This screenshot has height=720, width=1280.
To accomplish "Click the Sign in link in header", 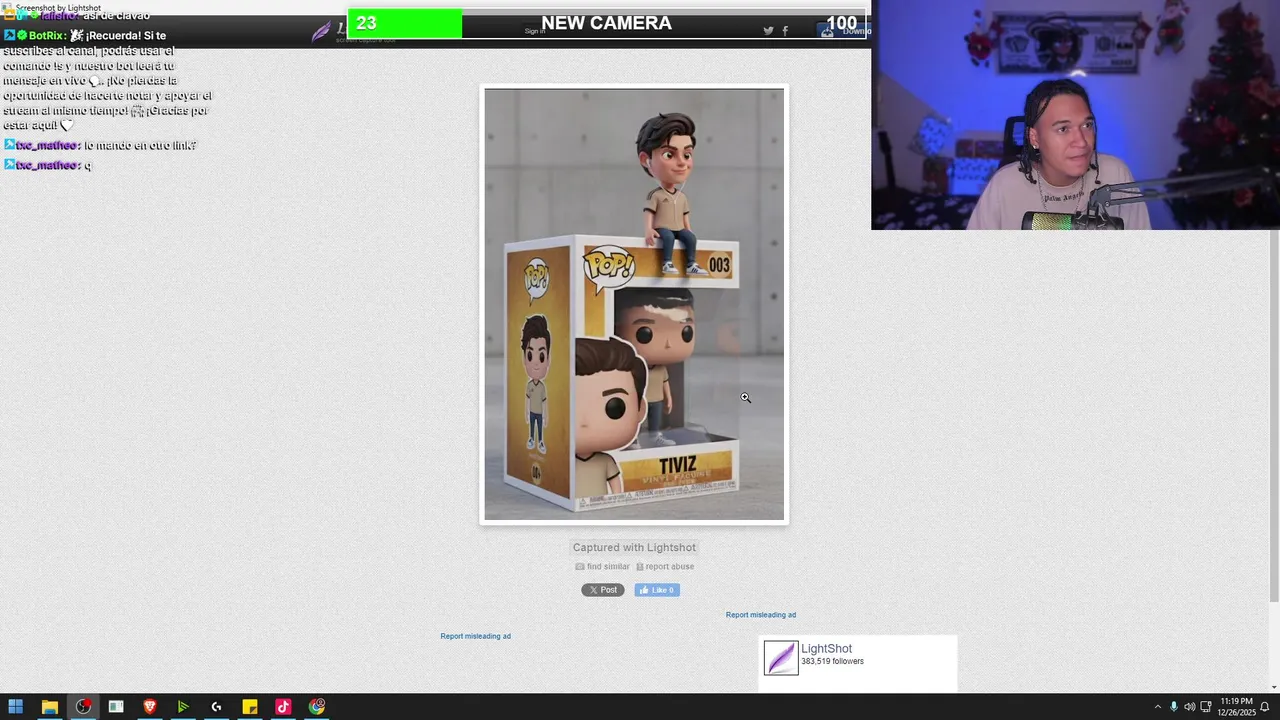I will click(x=535, y=31).
